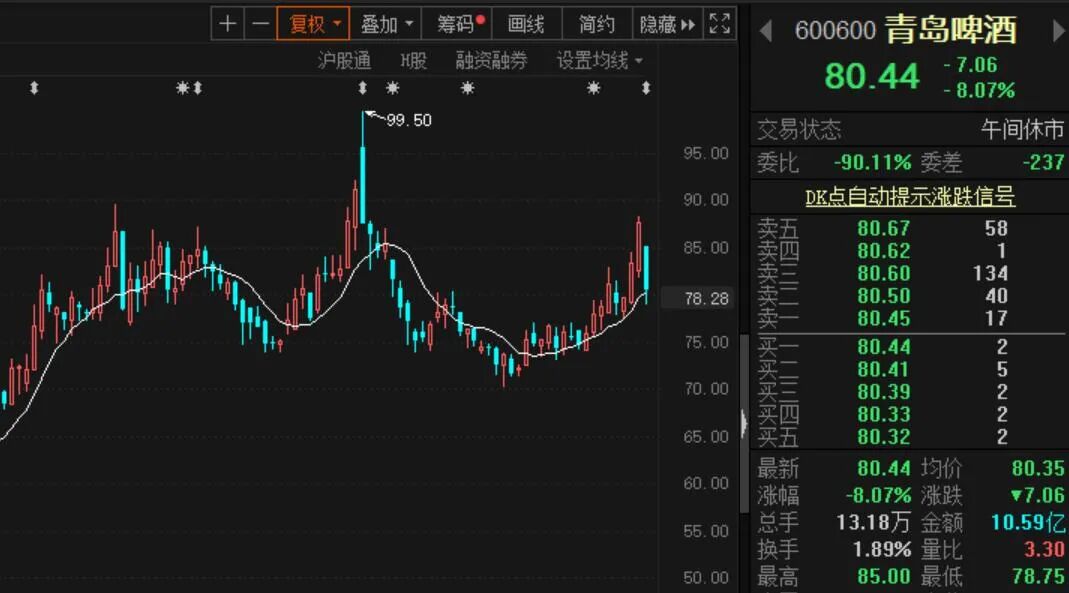Click the minus zoom-out chart button
Viewport: 1069px width, 593px height.
click(x=260, y=25)
